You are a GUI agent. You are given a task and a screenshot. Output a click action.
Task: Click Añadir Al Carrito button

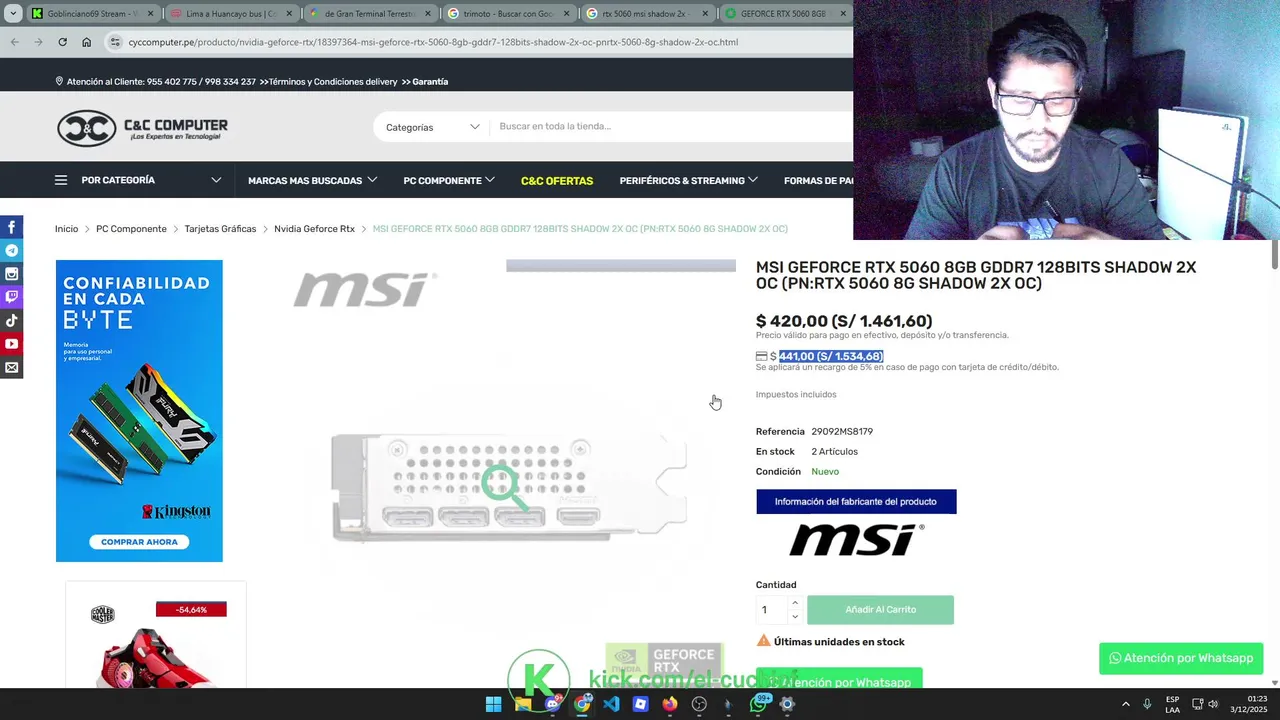coord(880,609)
